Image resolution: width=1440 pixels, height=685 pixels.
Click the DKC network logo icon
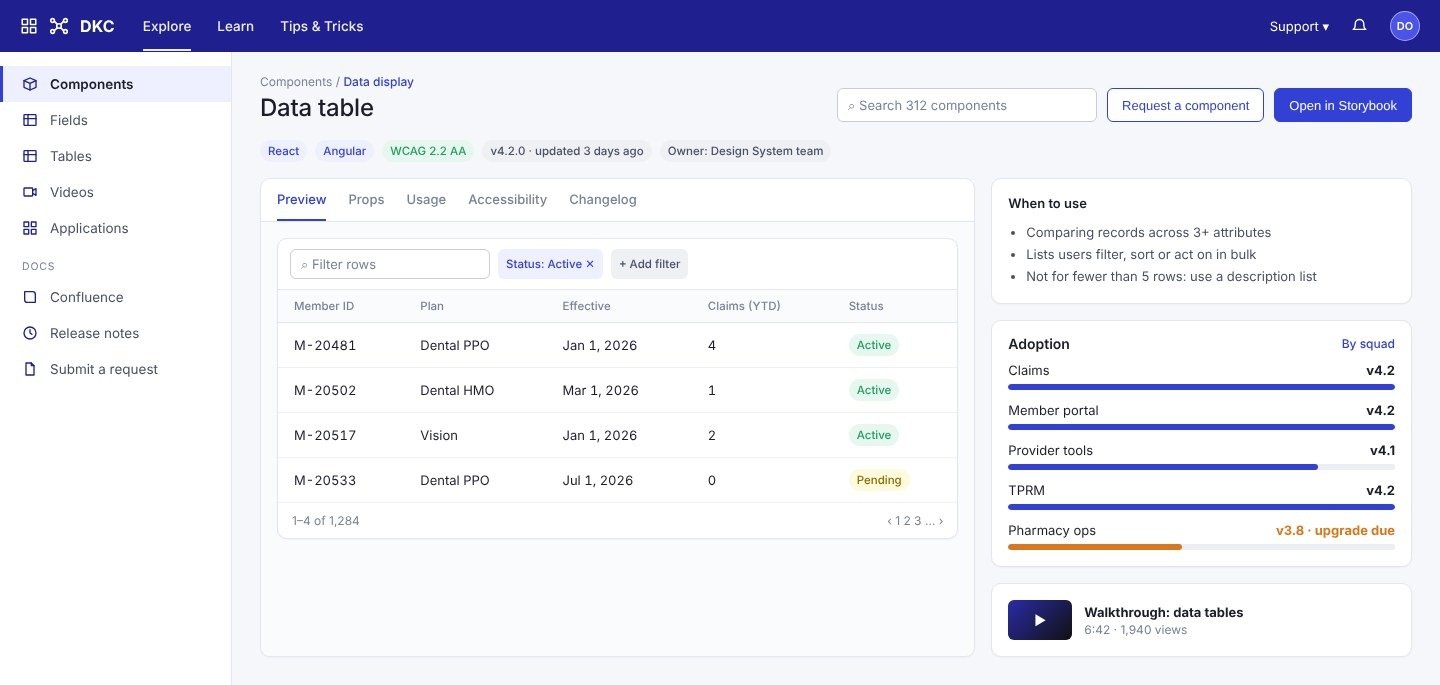59,26
